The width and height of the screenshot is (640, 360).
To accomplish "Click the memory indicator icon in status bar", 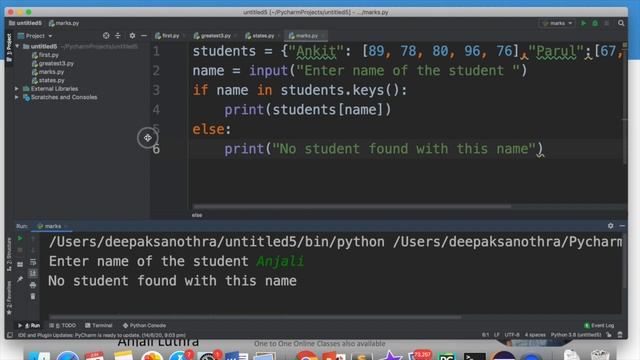I will tap(620, 335).
